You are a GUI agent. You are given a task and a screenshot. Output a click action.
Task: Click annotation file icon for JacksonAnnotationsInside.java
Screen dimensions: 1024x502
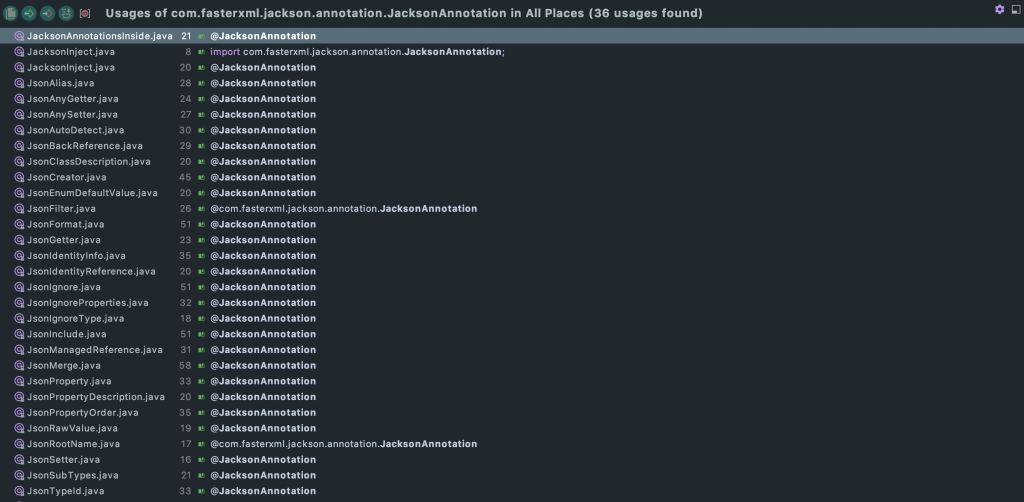click(19, 36)
